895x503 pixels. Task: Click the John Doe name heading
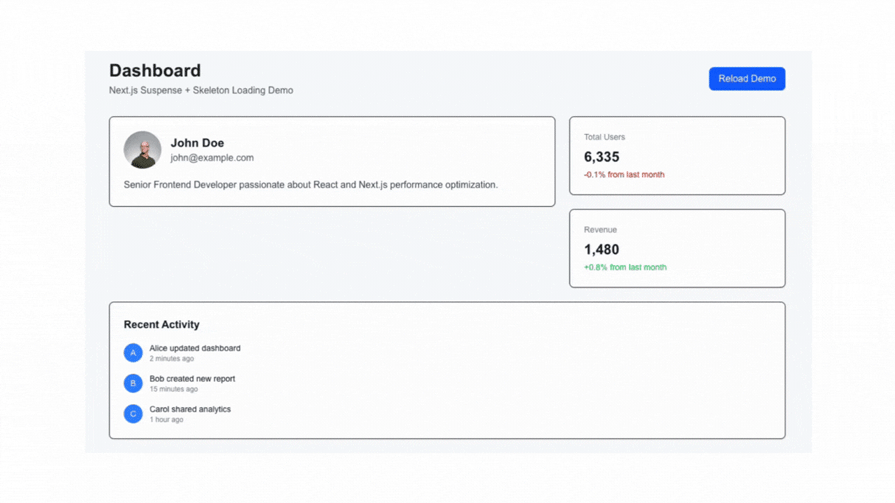[x=197, y=143]
